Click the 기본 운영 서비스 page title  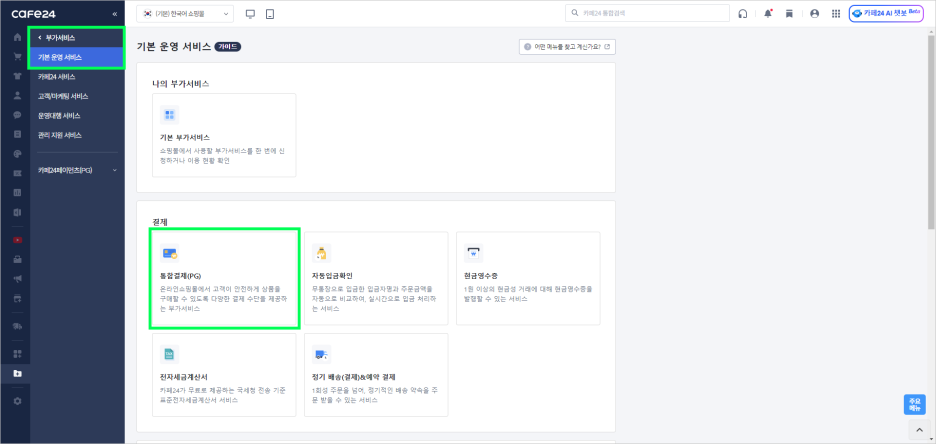pos(174,47)
